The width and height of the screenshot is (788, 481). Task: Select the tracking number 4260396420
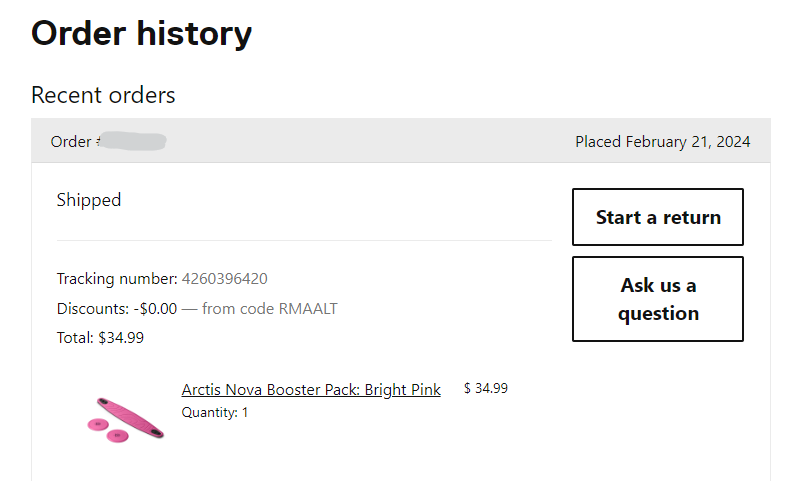[224, 279]
